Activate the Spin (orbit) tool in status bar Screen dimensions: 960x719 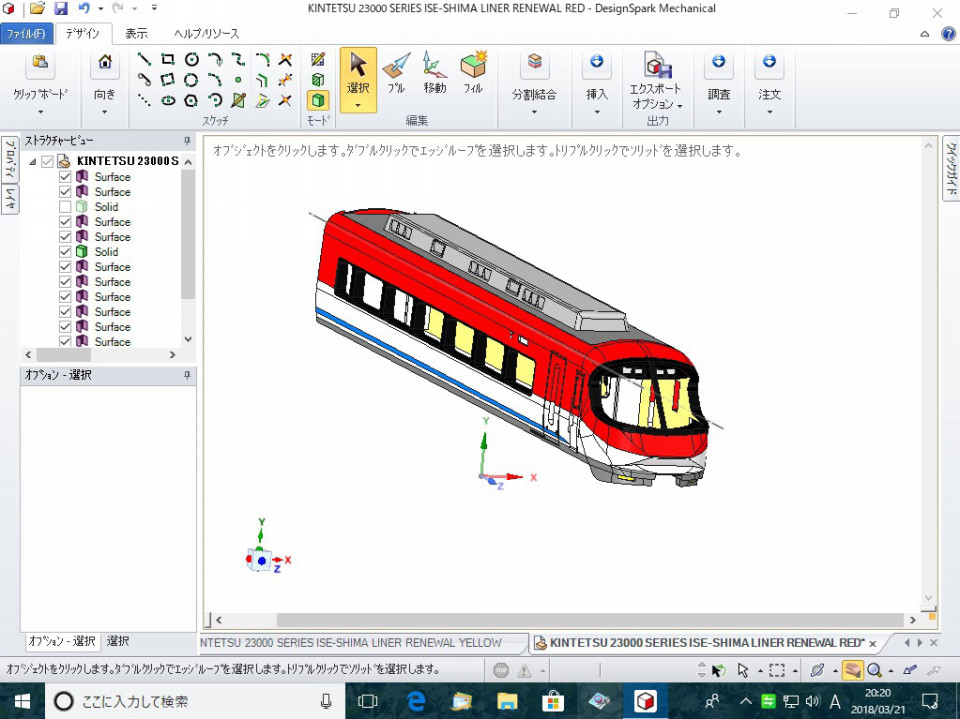coord(817,670)
